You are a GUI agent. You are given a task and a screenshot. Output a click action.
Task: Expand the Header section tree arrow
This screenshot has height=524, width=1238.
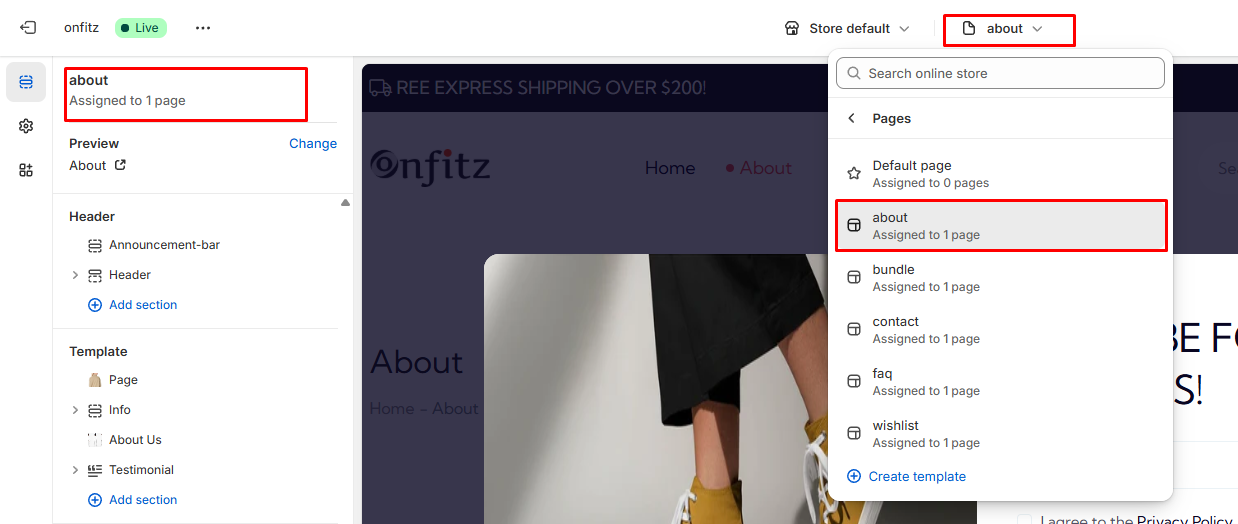click(x=75, y=275)
